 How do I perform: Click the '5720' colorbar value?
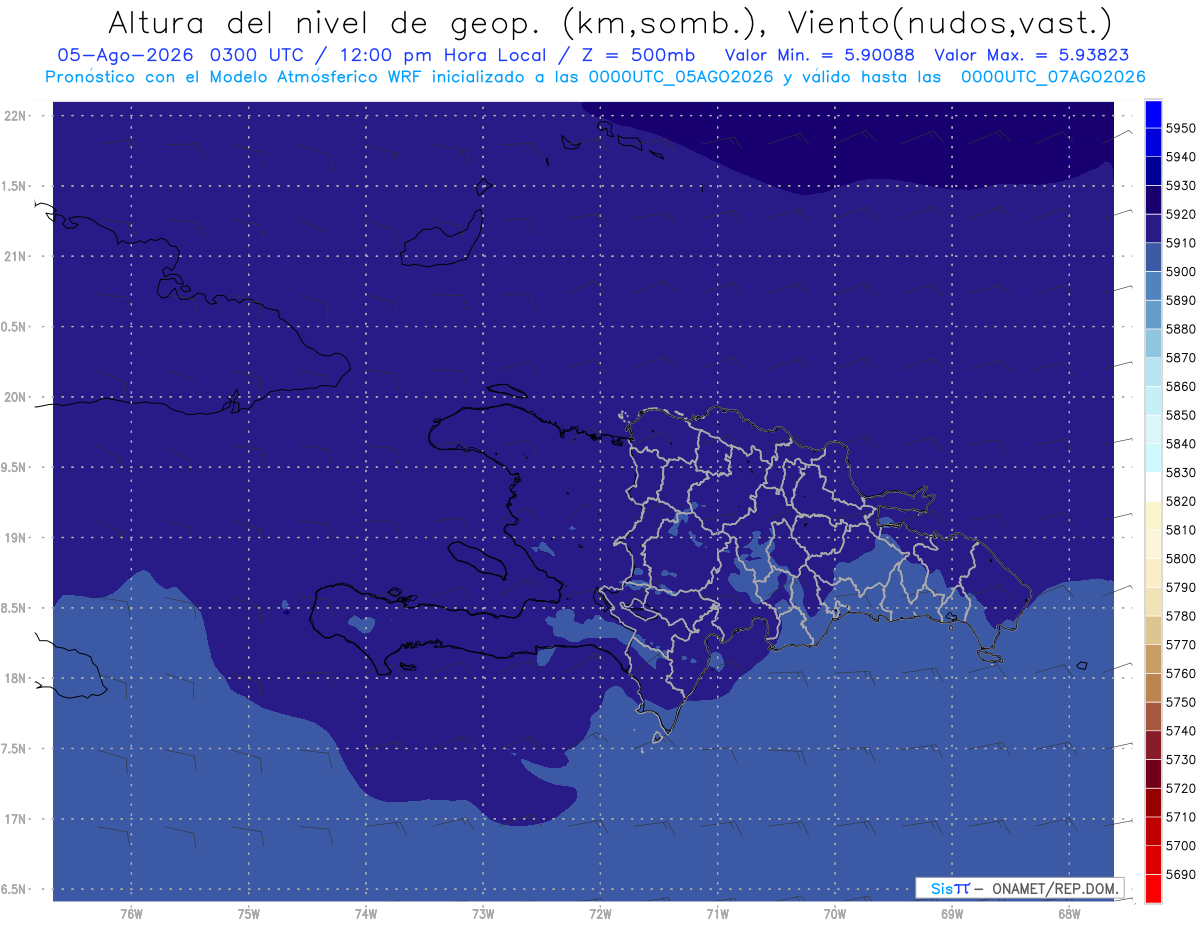(x=1181, y=788)
